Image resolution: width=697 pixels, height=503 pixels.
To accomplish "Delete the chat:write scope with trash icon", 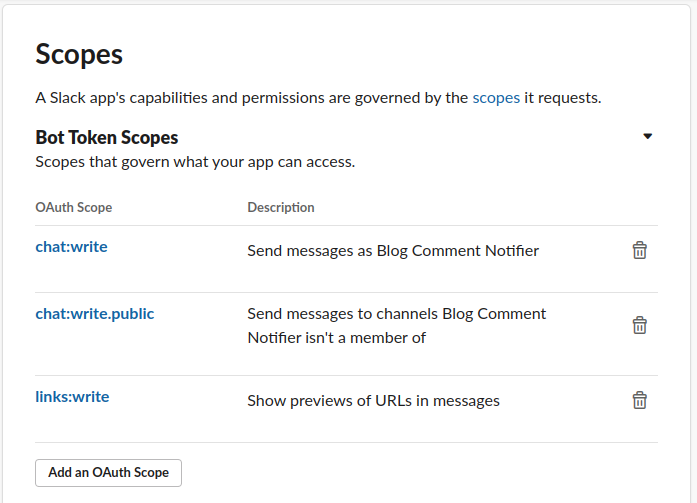I will pyautogui.click(x=639, y=250).
